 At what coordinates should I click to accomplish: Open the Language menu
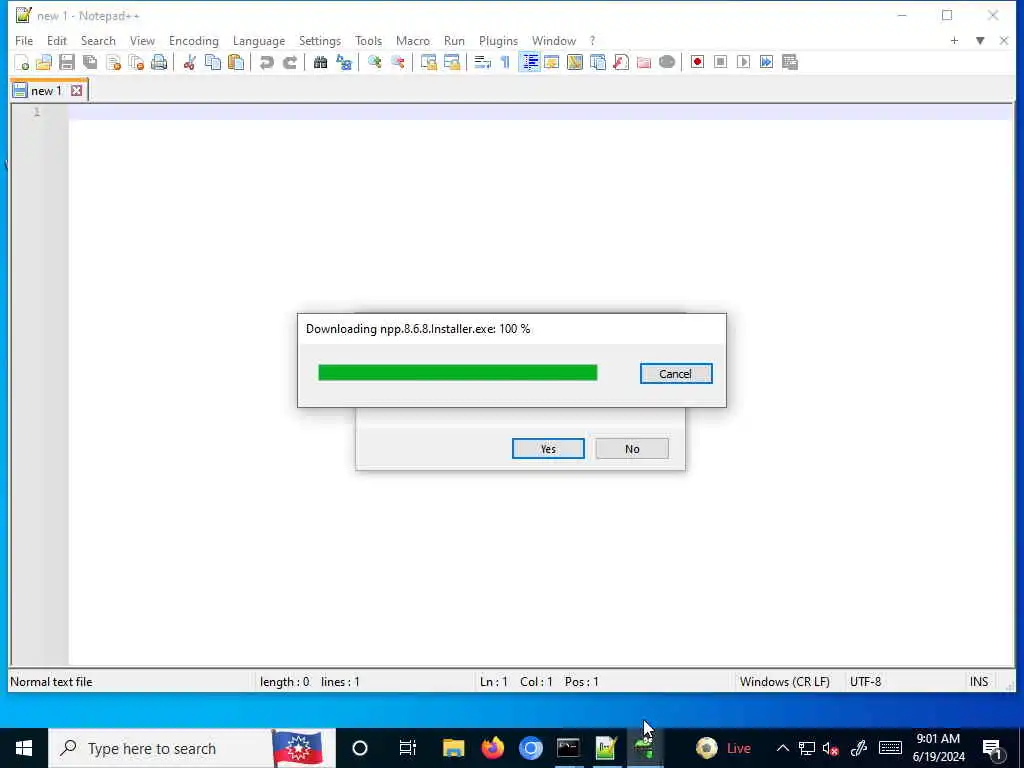tap(259, 40)
